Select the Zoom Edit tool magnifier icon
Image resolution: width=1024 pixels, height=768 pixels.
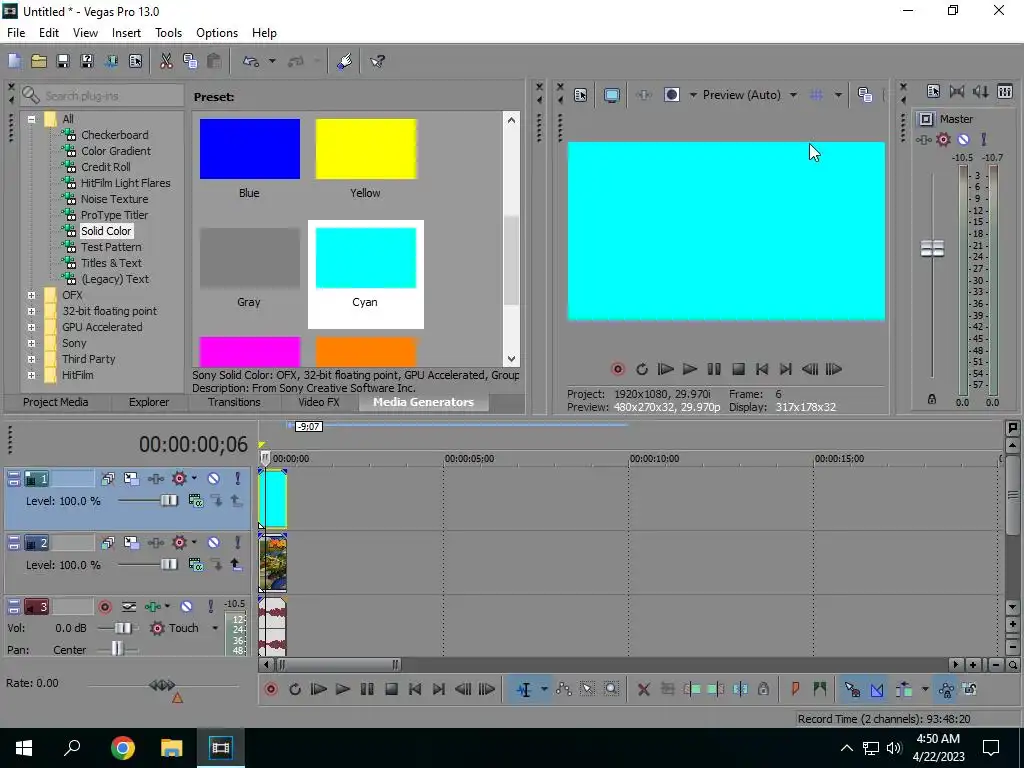(x=611, y=690)
